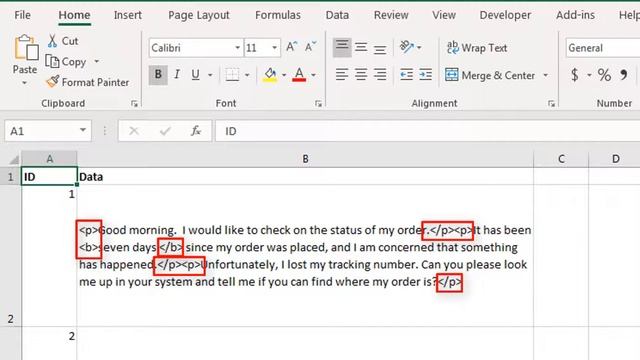This screenshot has width=640, height=360.
Task: Switch to the Add-ins tab
Action: pyautogui.click(x=576, y=15)
